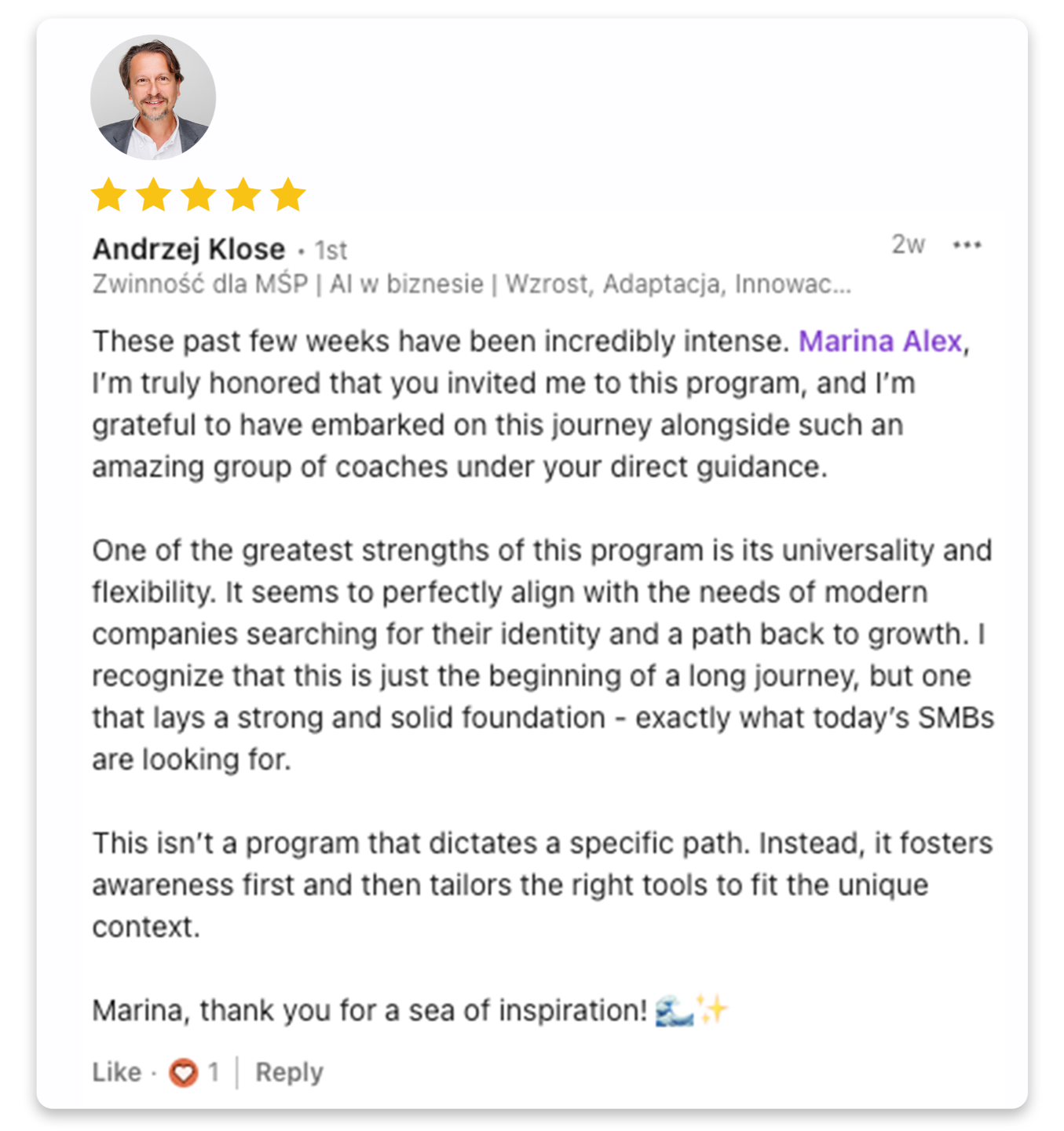Viewport: 1064px width, 1131px height.
Task: Click the fourth yellow rating star
Action: [x=243, y=195]
